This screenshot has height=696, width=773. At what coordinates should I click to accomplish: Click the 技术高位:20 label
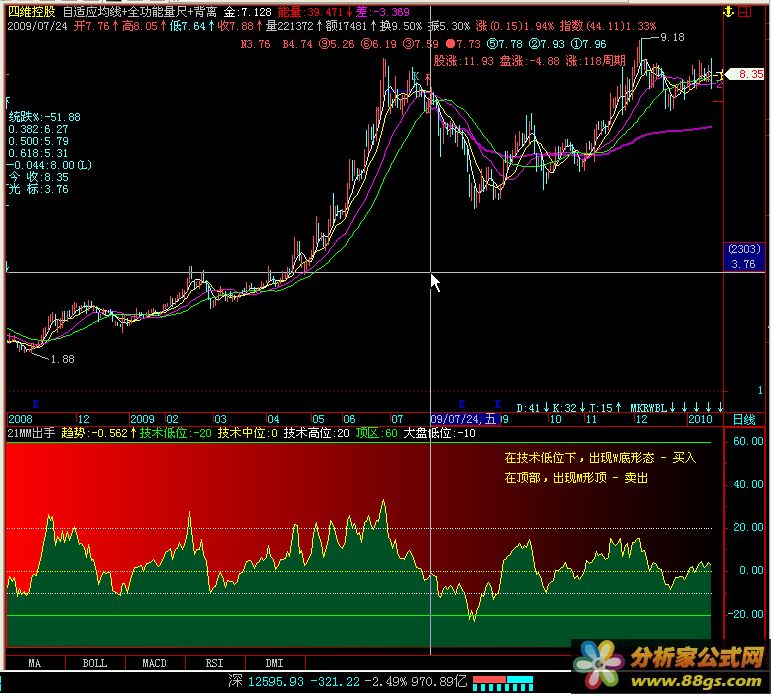tap(316, 433)
